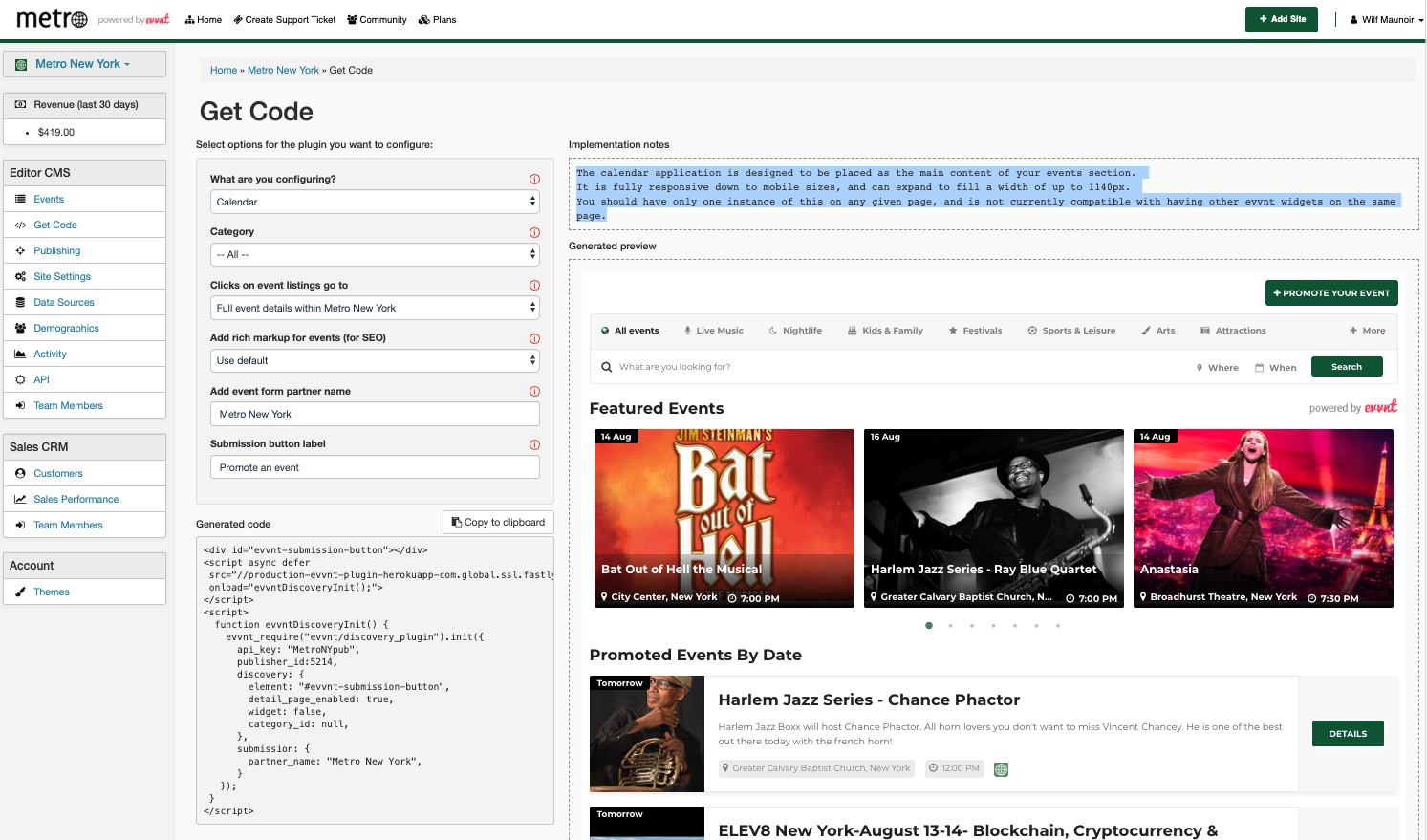Expand More categories in the preview tabs

pos(1367,331)
